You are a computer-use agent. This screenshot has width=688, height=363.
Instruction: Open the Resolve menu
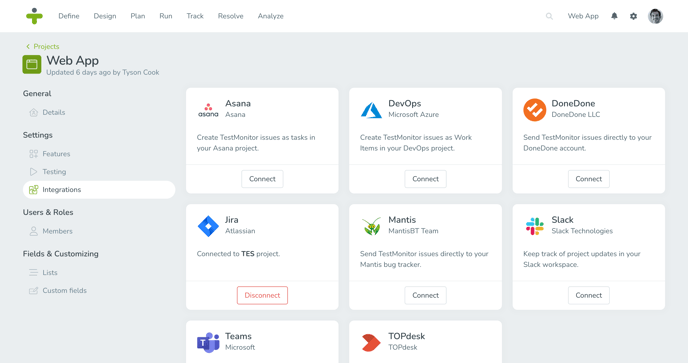230,16
